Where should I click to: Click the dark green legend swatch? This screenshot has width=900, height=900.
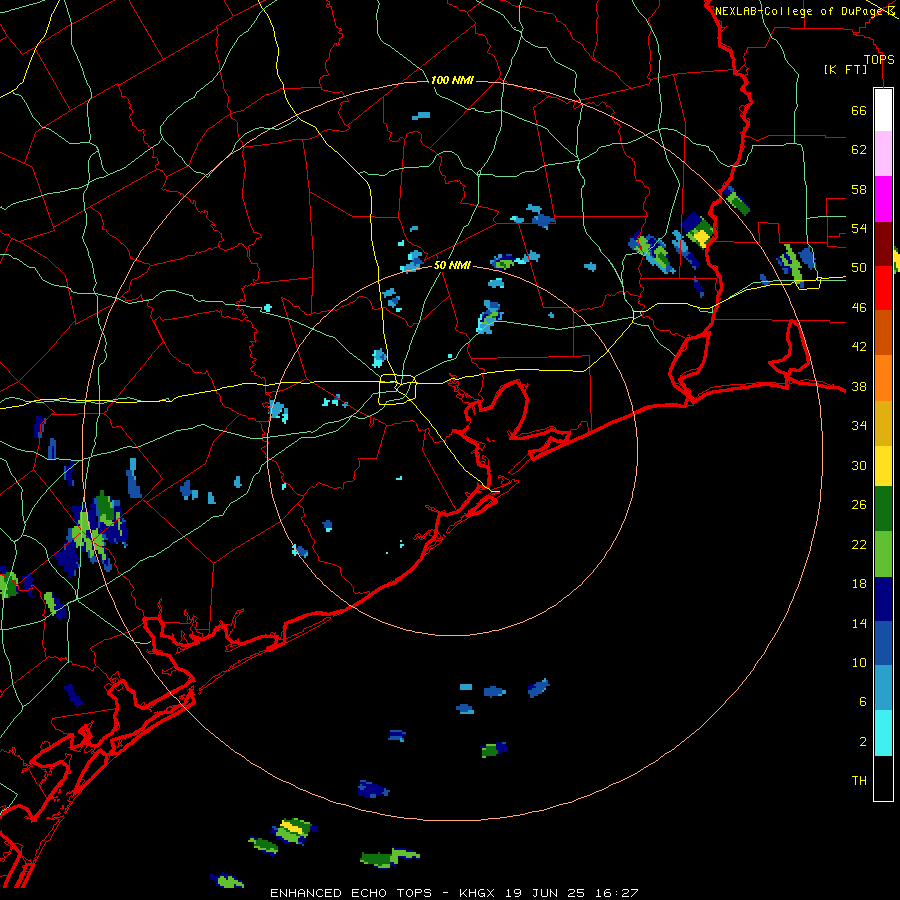(x=883, y=509)
